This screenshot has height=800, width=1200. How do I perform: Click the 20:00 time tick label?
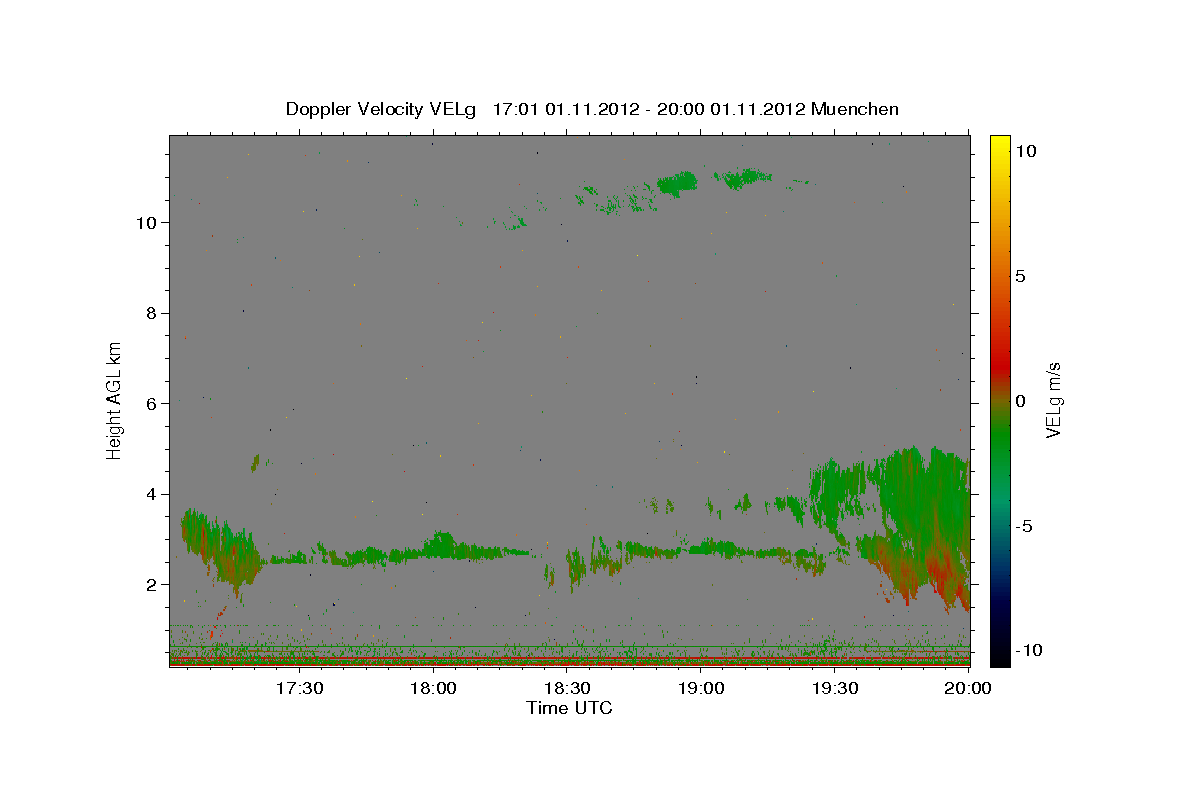point(968,688)
